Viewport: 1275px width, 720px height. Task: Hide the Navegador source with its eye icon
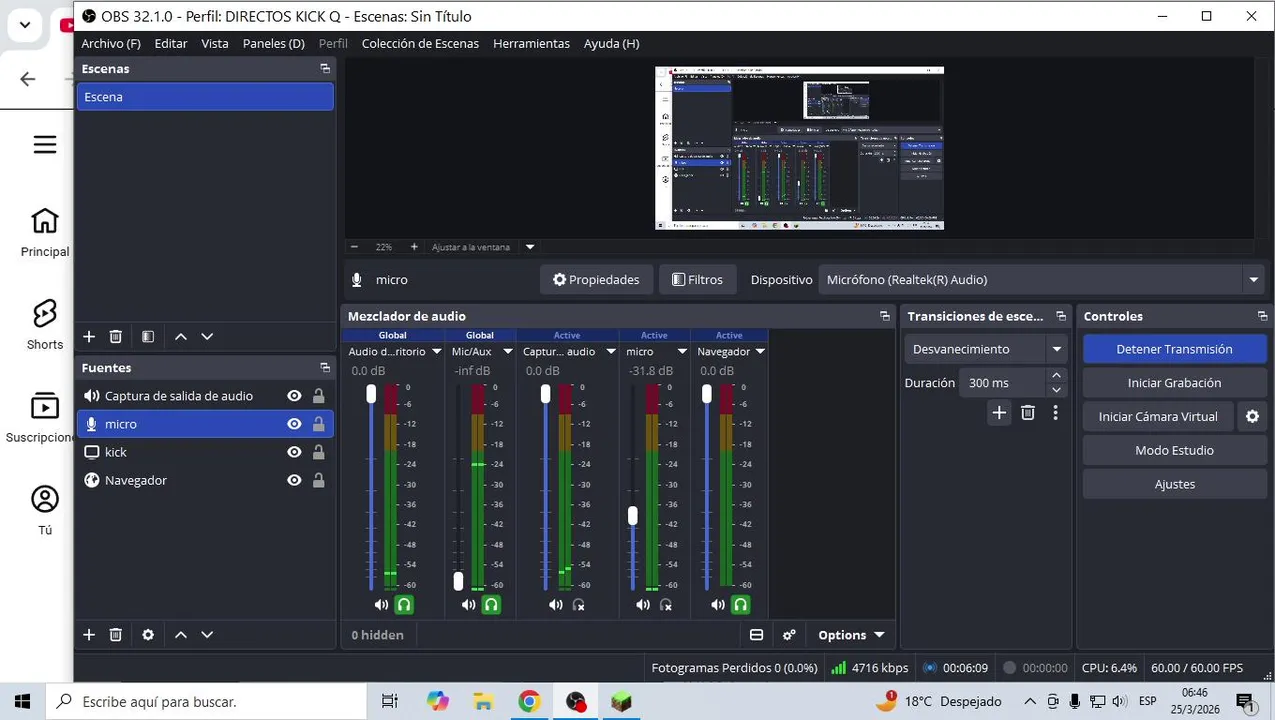click(294, 480)
